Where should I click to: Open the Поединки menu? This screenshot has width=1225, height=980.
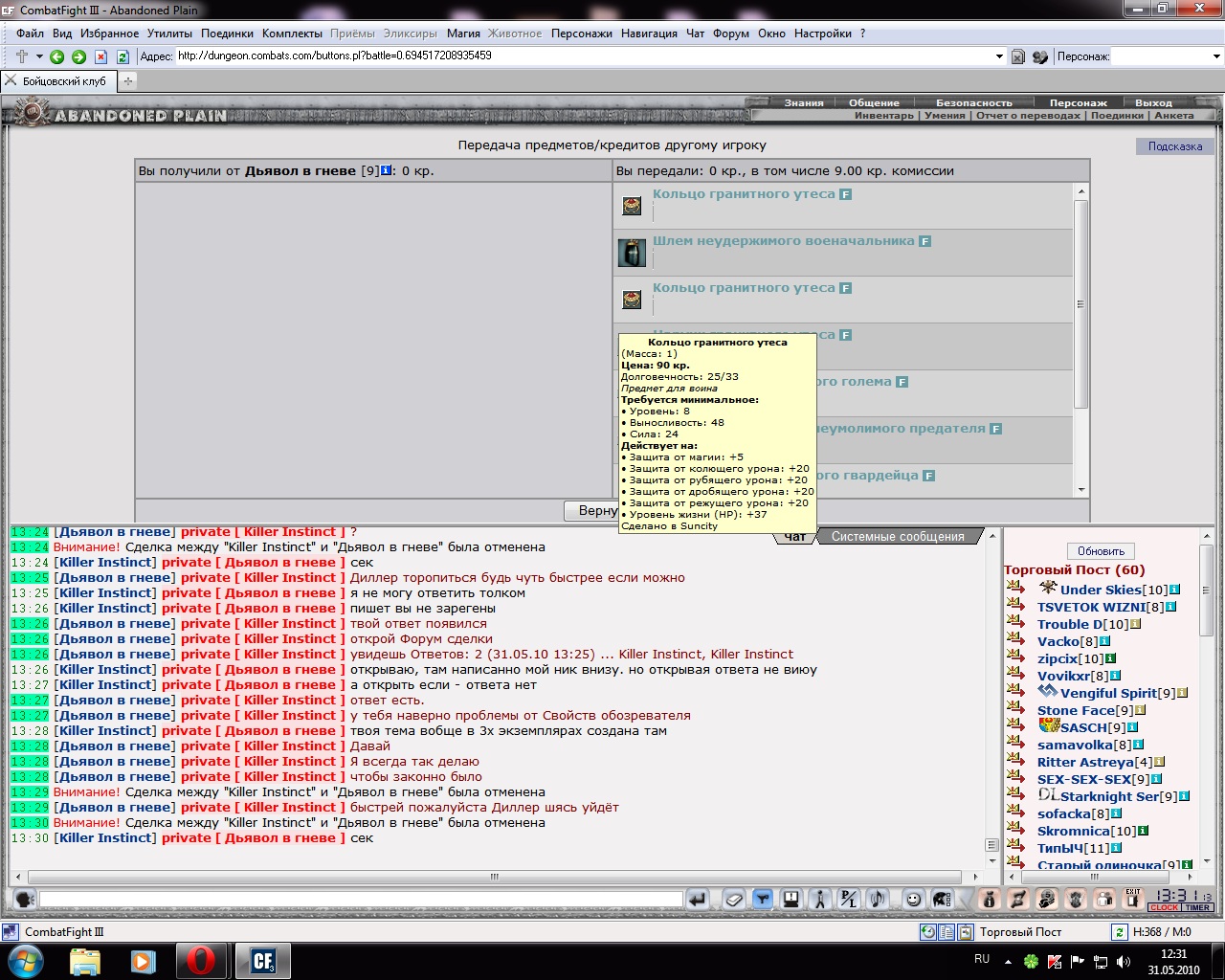(x=227, y=33)
